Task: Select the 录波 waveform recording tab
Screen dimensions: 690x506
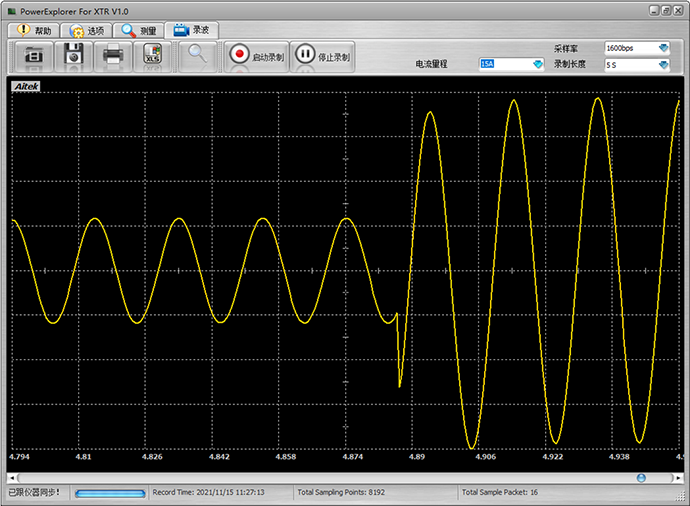Action: (191, 30)
